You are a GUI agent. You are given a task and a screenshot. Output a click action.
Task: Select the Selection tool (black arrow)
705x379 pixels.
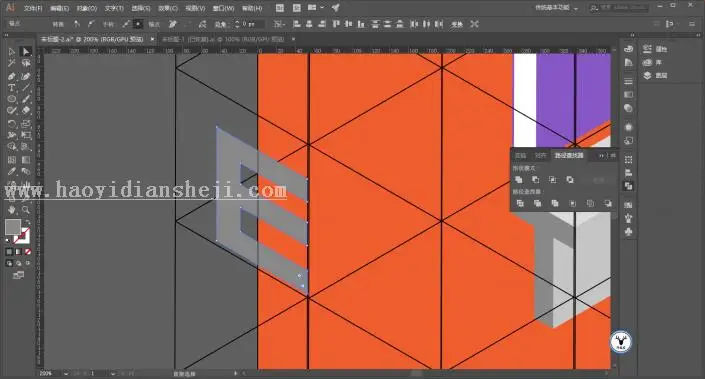click(x=12, y=52)
